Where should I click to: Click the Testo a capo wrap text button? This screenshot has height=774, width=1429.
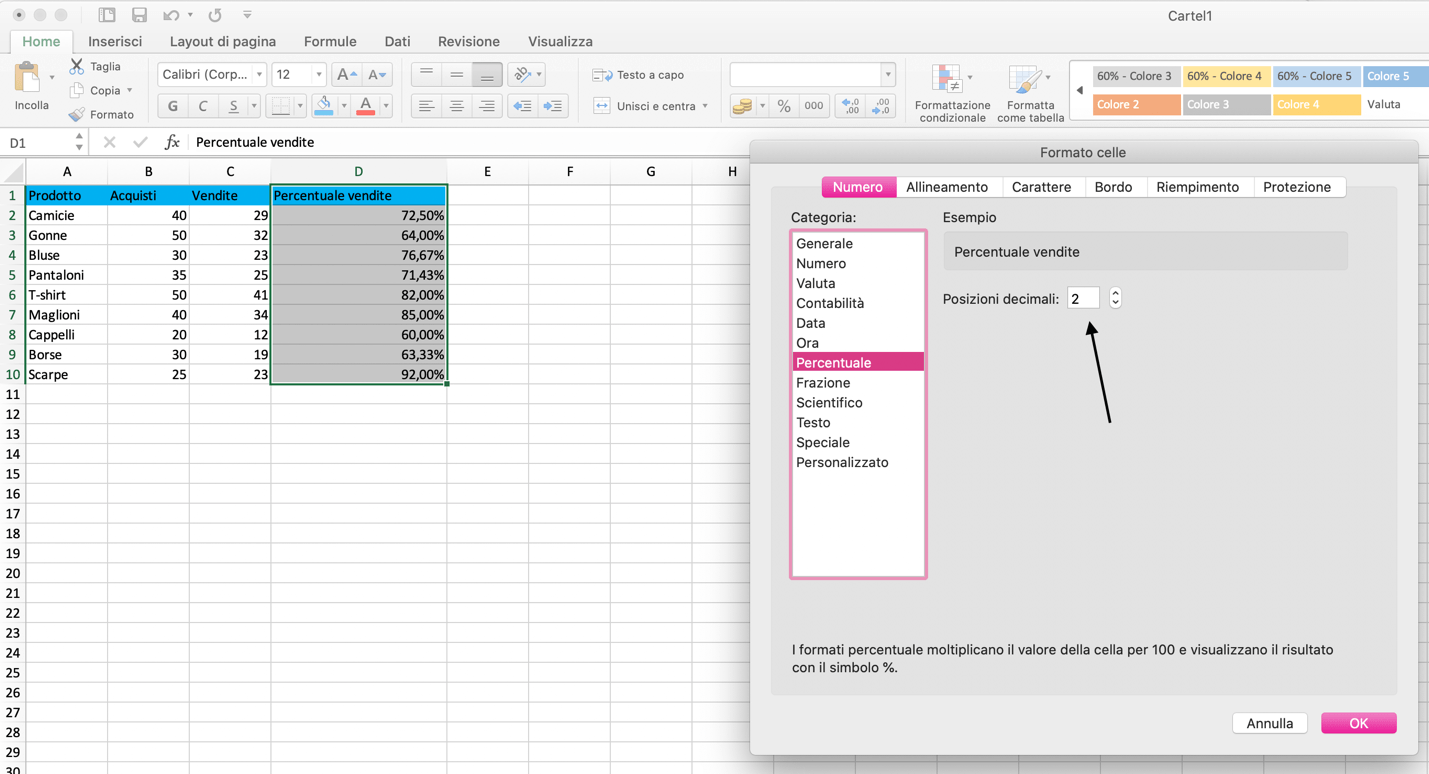pyautogui.click(x=638, y=75)
